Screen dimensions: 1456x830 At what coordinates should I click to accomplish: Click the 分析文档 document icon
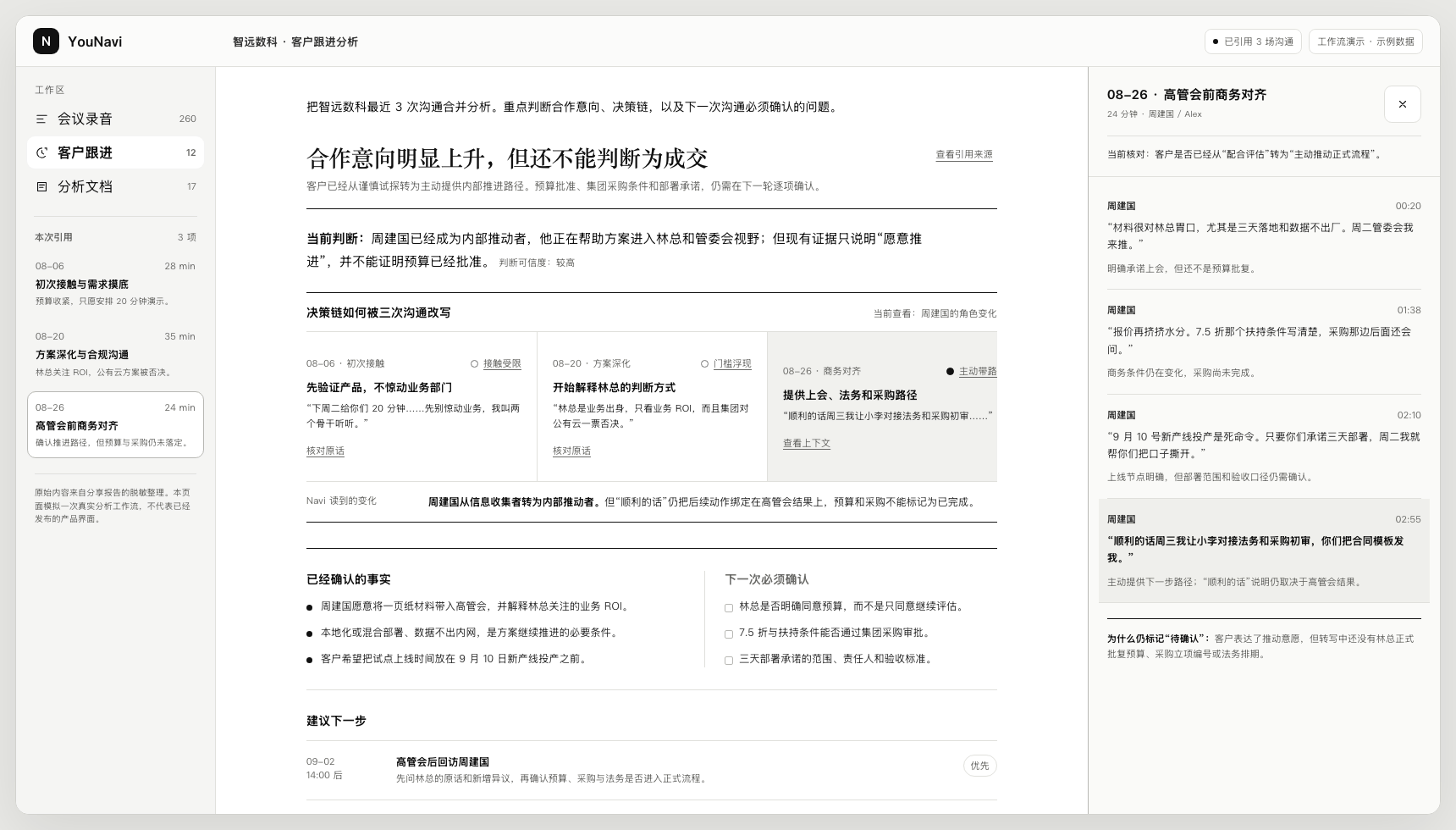[41, 186]
